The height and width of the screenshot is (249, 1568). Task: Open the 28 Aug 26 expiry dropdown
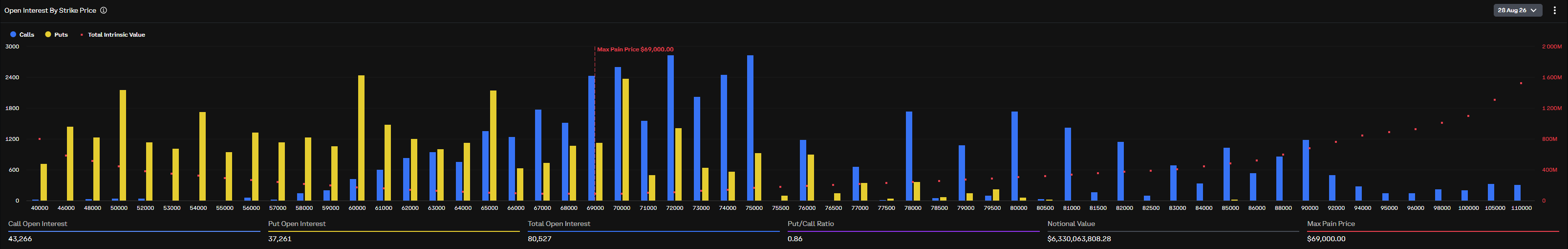(1518, 10)
